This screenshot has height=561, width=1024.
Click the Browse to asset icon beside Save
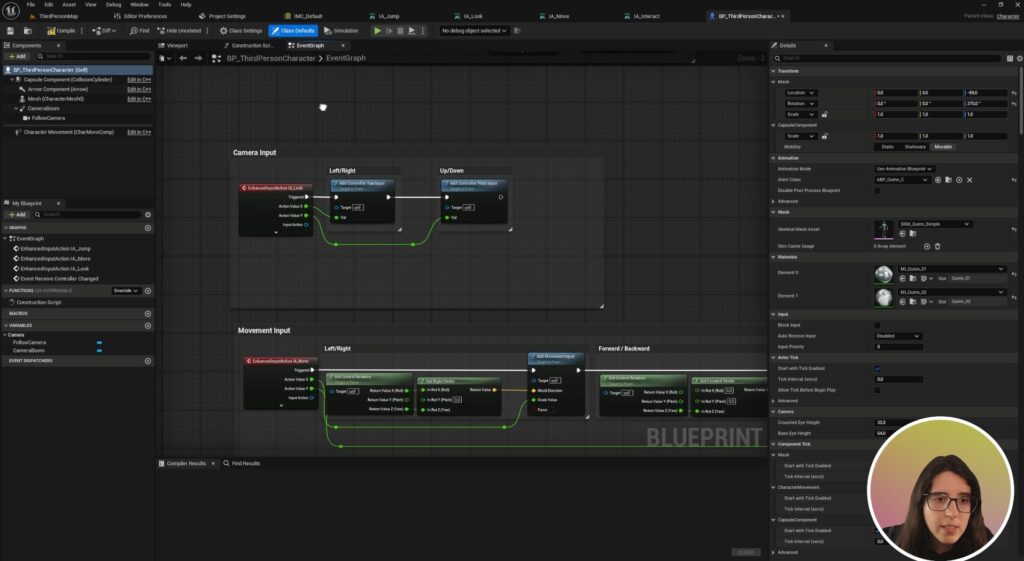27,31
